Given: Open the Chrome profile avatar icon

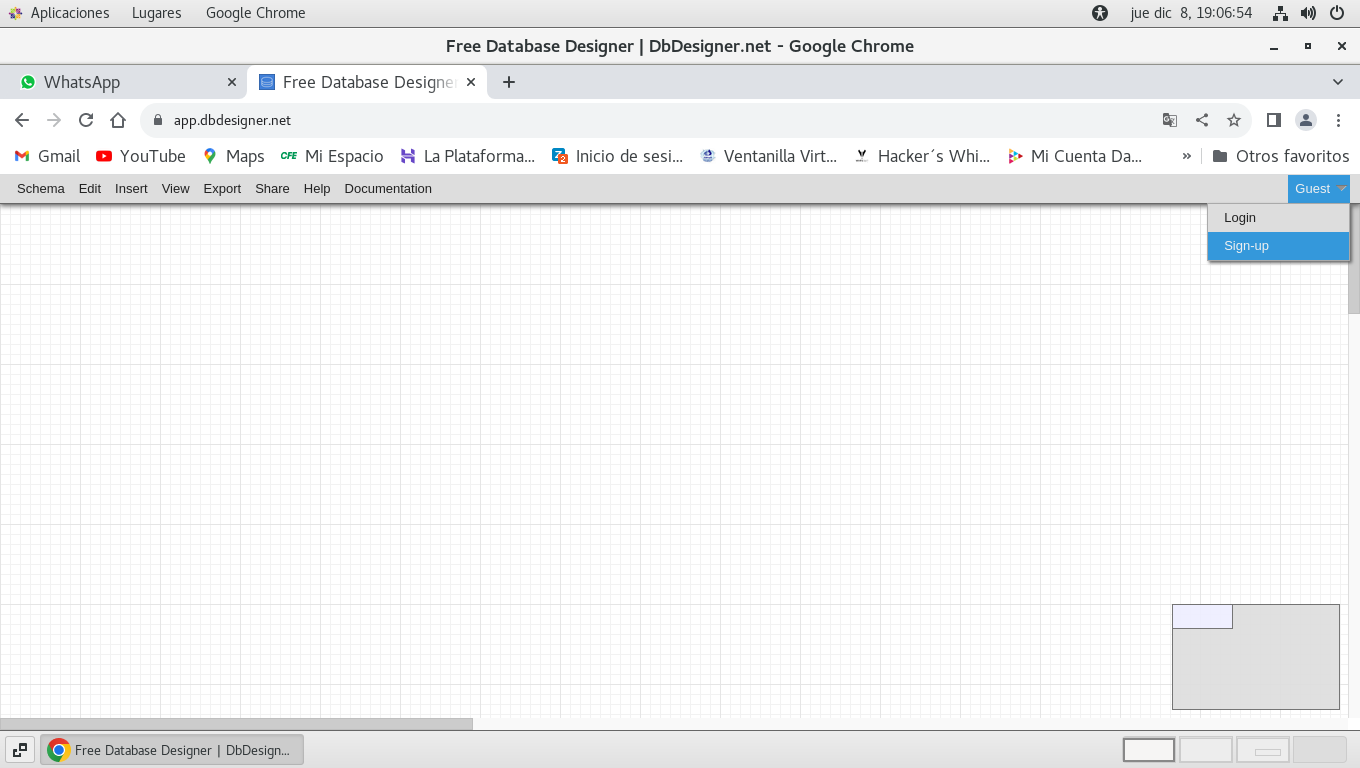Looking at the screenshot, I should tap(1306, 120).
